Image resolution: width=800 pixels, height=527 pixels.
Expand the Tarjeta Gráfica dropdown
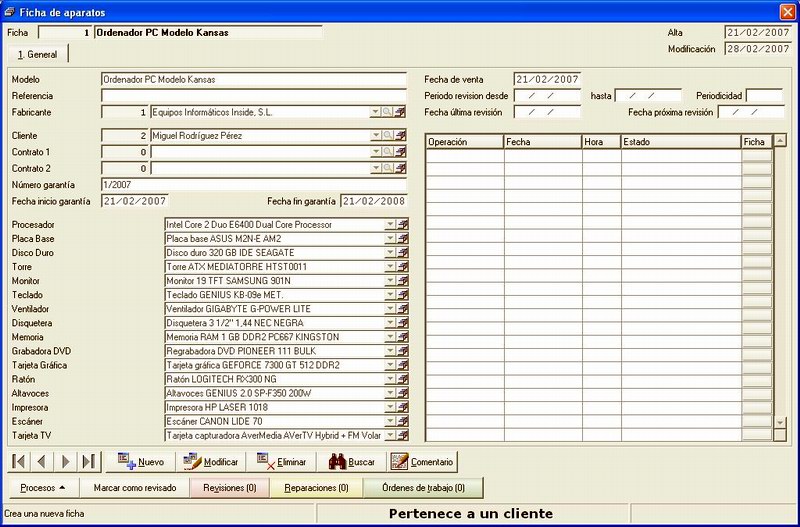coord(390,365)
